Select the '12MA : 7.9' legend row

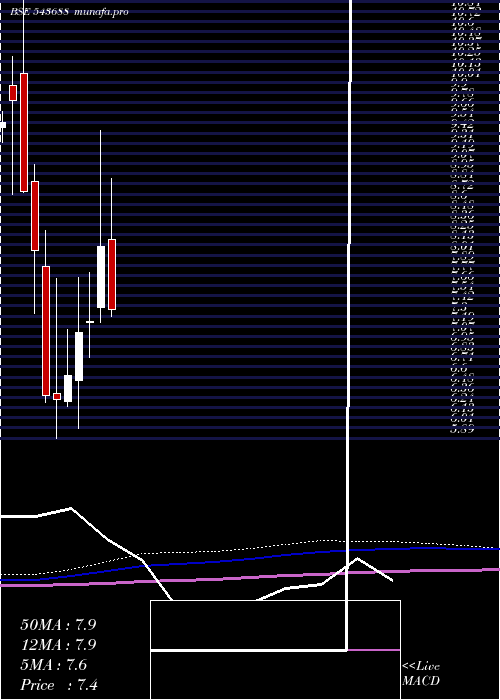click(x=58, y=645)
